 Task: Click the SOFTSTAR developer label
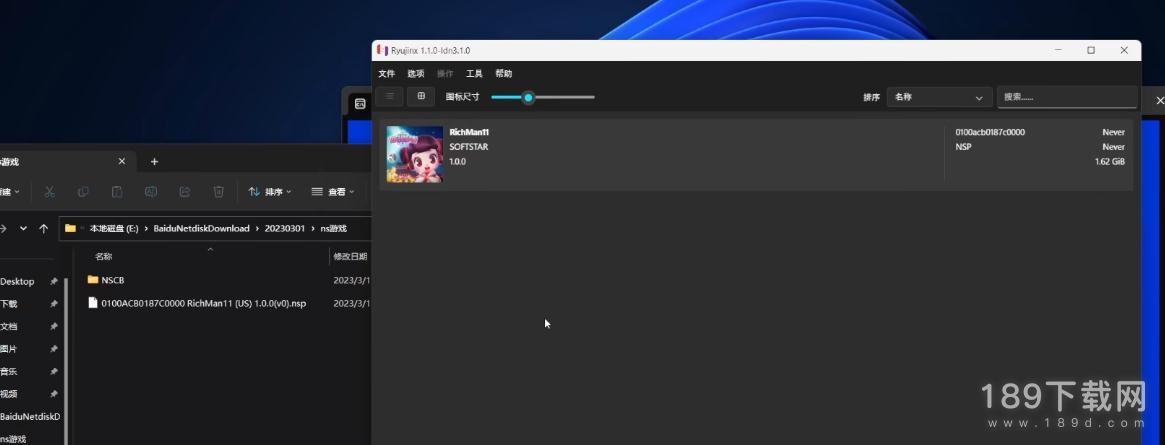[x=469, y=147]
